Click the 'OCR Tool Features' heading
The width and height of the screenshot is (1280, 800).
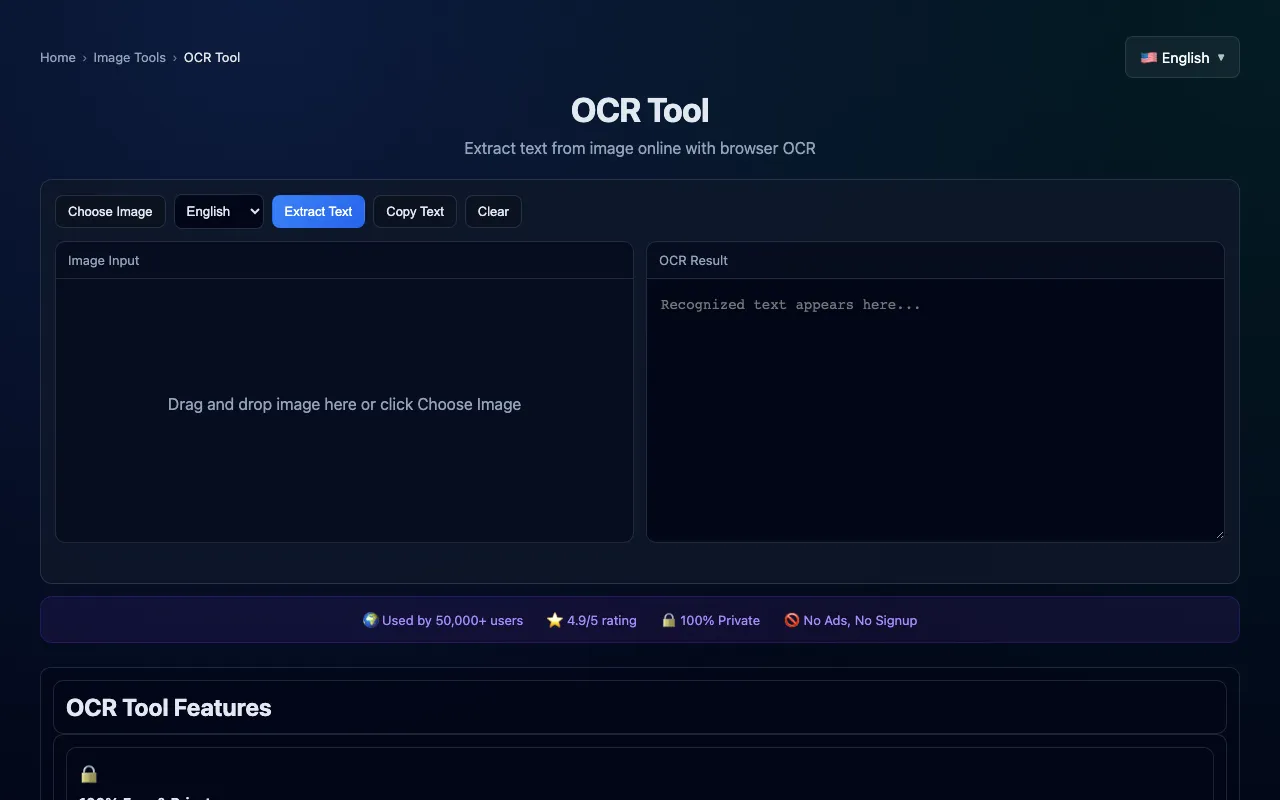[169, 707]
